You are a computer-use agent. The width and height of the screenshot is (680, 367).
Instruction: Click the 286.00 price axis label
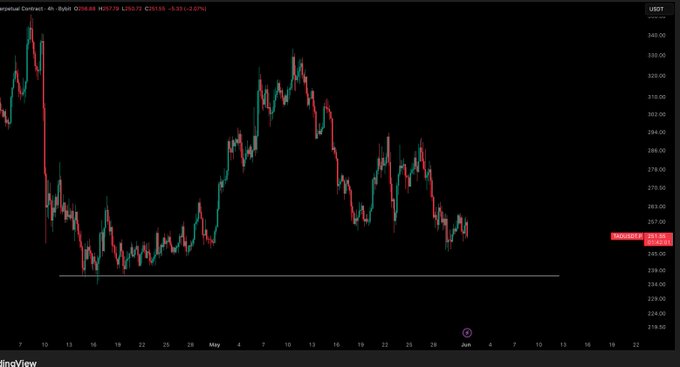tap(657, 151)
